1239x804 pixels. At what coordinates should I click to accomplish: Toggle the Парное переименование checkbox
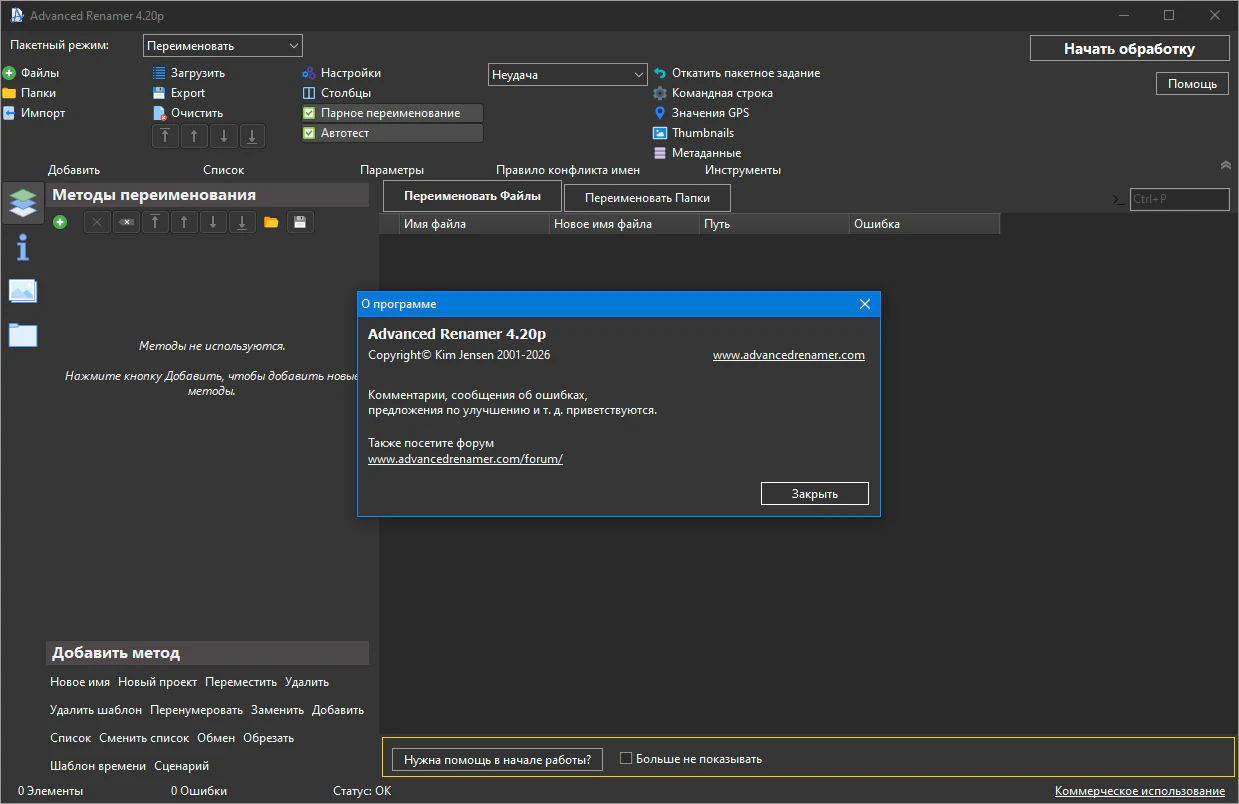pos(309,113)
